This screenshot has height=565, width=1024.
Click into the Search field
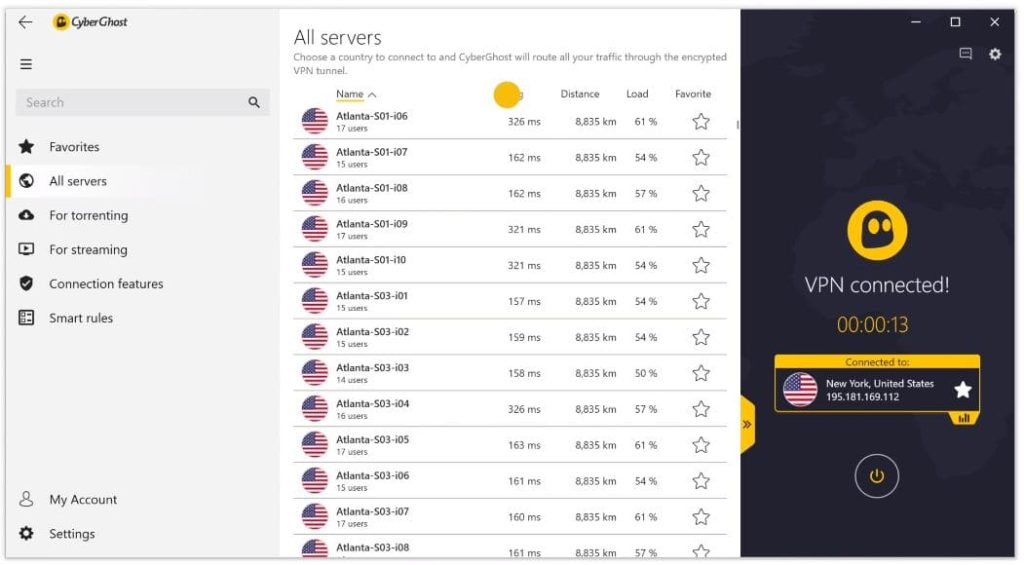pyautogui.click(x=142, y=103)
